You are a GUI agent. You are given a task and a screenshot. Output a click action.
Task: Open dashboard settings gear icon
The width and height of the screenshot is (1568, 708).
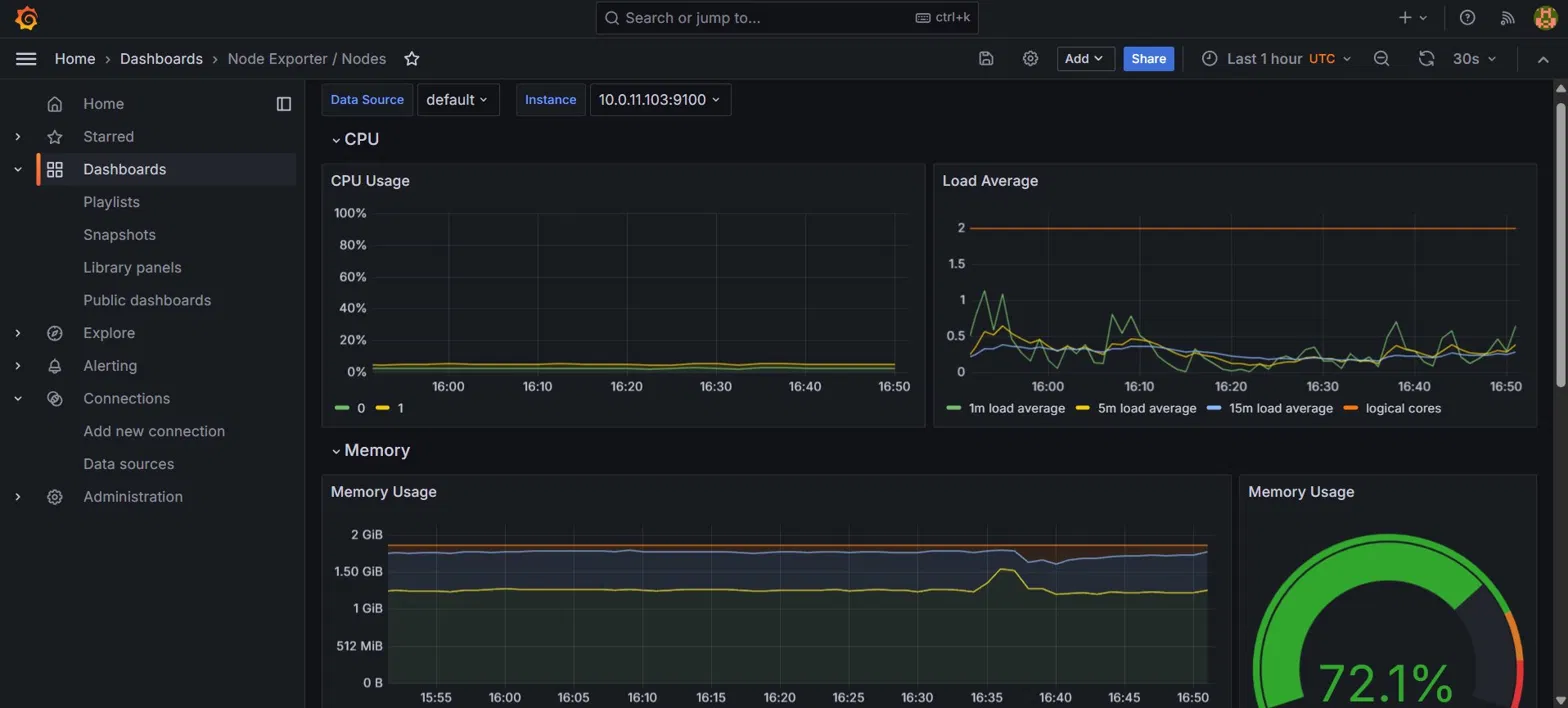[1030, 59]
